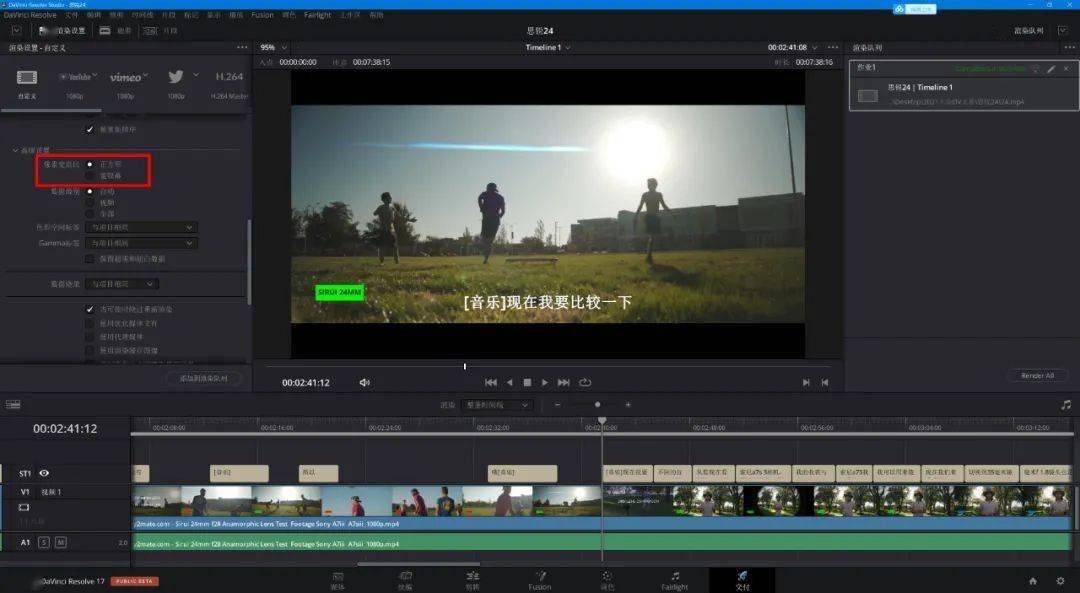Go to the project manager home icon
Viewport: 1080px width, 593px height.
pyautogui.click(x=1033, y=581)
